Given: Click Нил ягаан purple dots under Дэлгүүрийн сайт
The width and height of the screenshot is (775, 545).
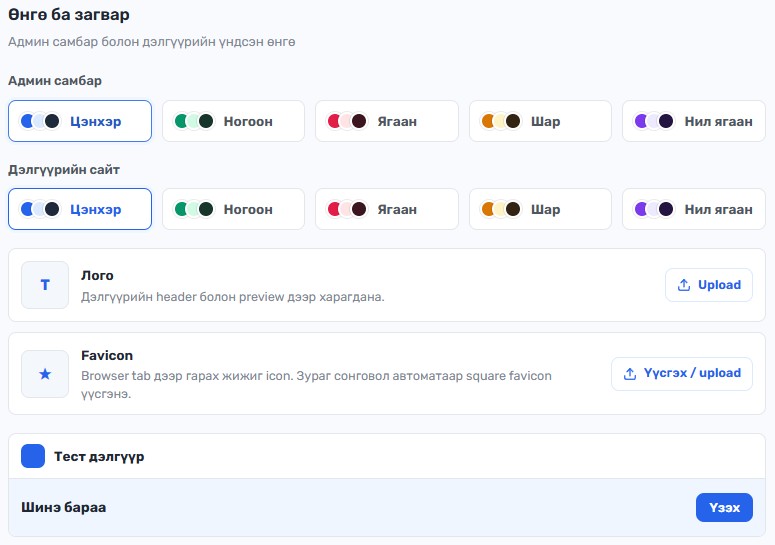Looking at the screenshot, I should click(x=654, y=209).
